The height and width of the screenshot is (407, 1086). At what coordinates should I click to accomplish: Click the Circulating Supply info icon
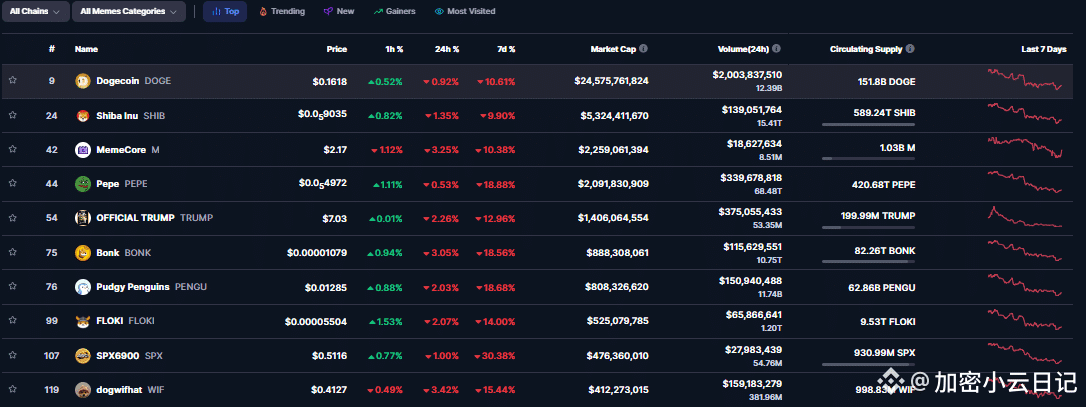click(910, 48)
